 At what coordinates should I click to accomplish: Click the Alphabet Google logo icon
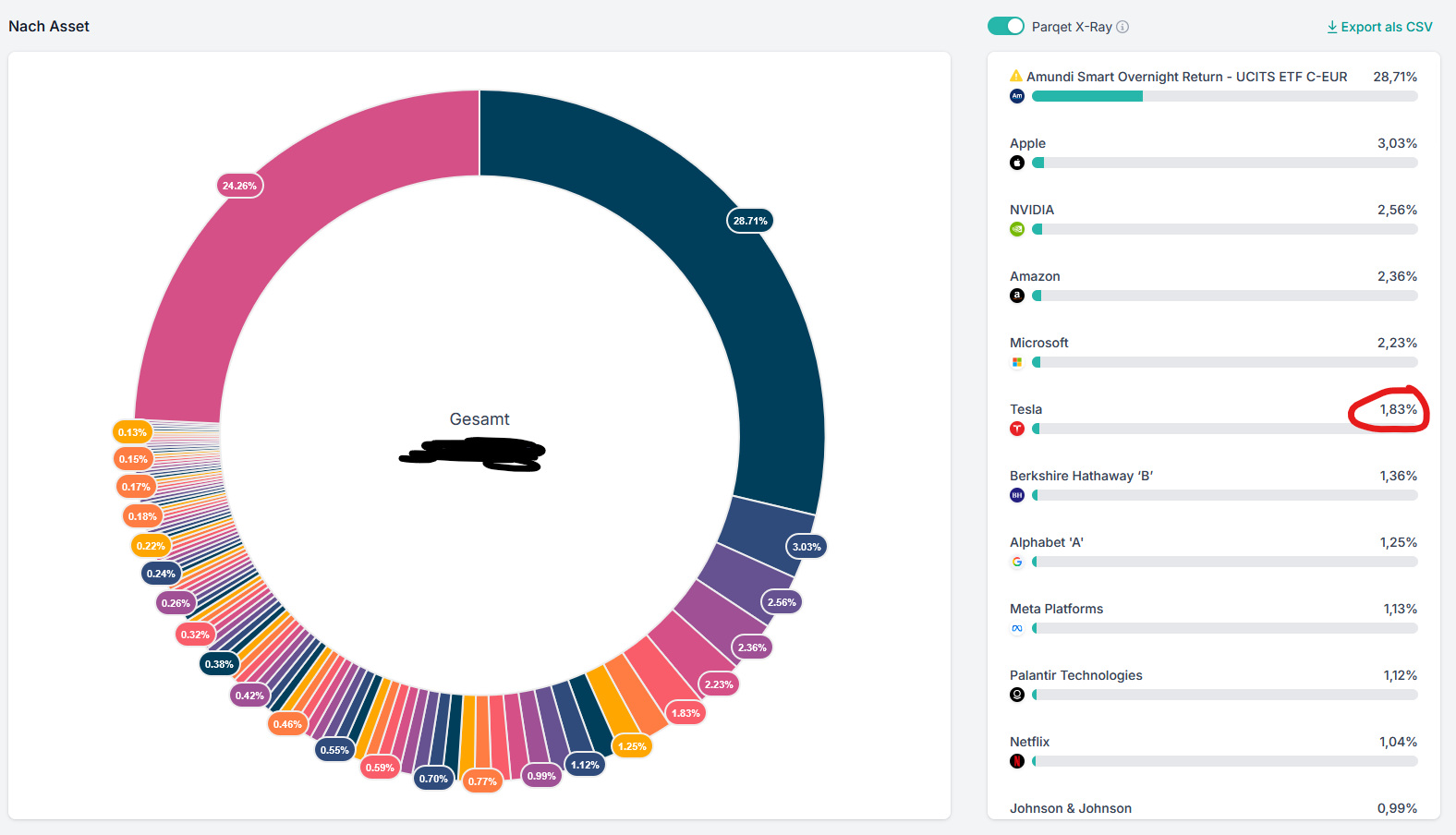coord(1017,562)
